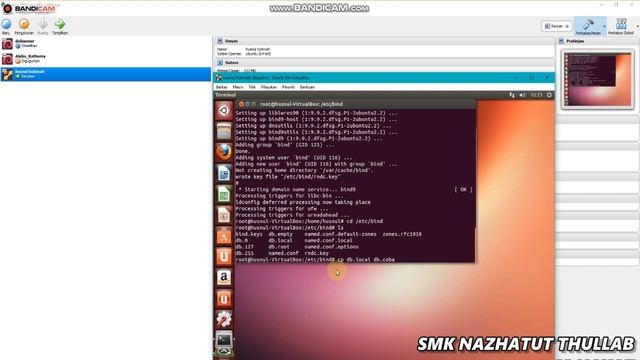The width and height of the screenshot is (640, 360).
Task: Open the Files manager launcher icon
Action: click(224, 131)
